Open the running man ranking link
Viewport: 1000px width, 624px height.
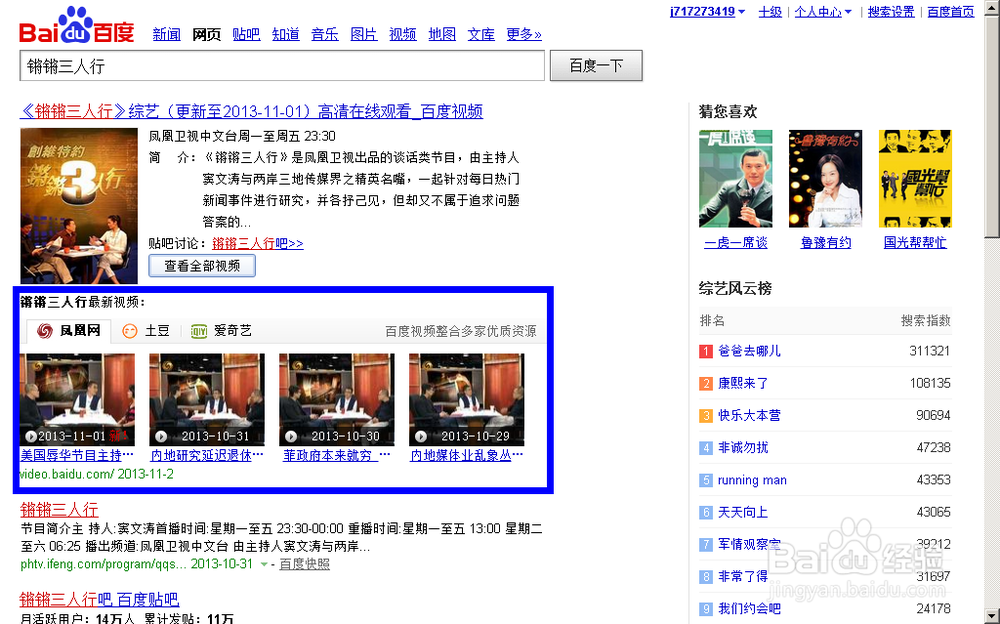[753, 480]
